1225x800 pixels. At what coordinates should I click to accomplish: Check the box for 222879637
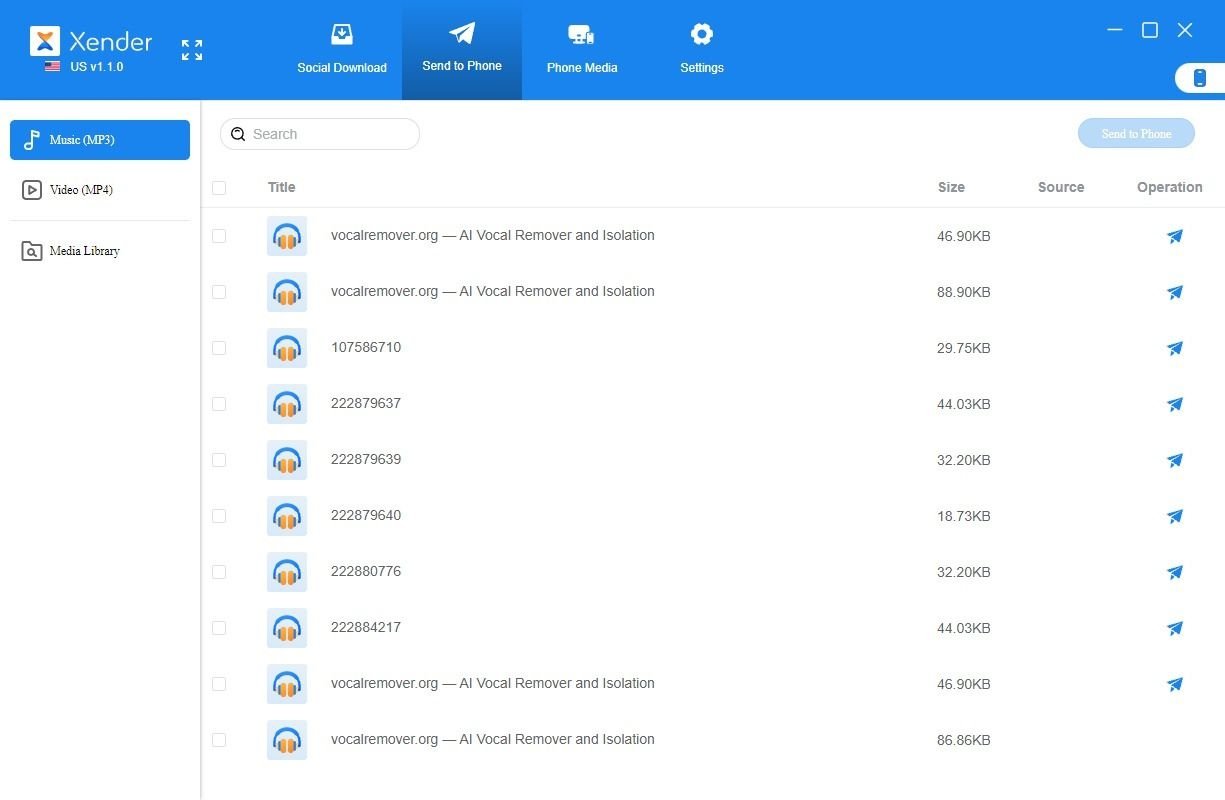click(x=219, y=404)
